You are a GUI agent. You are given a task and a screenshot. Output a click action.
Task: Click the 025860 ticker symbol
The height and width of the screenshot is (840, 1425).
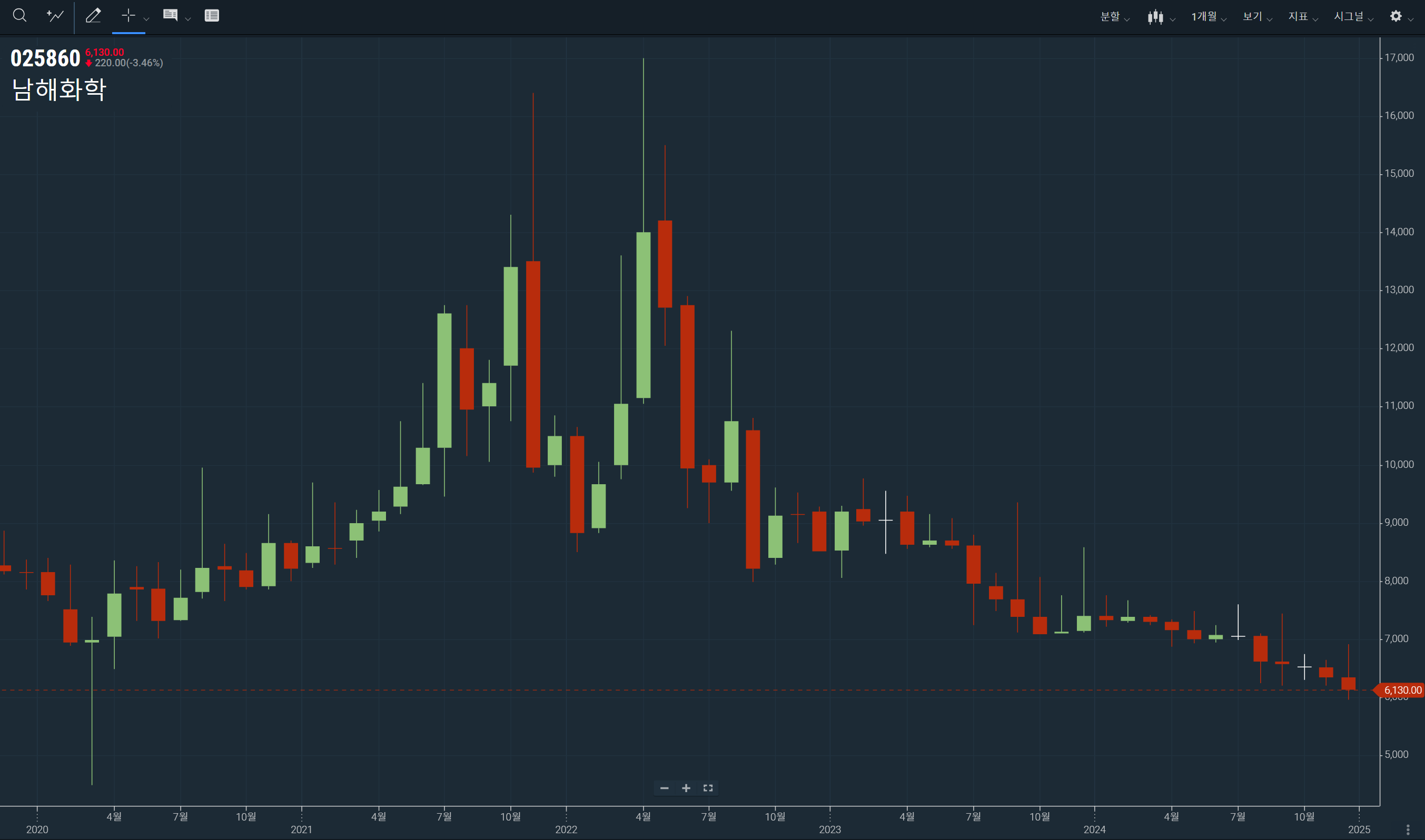pyautogui.click(x=45, y=58)
